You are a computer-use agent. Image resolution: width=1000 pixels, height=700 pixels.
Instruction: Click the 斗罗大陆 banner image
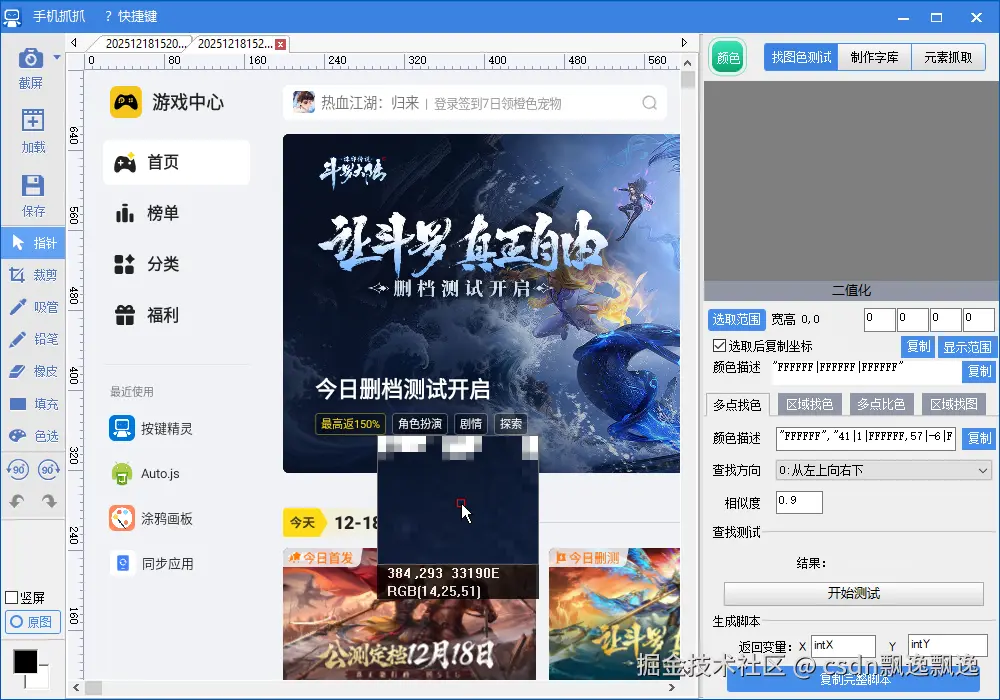(x=482, y=303)
